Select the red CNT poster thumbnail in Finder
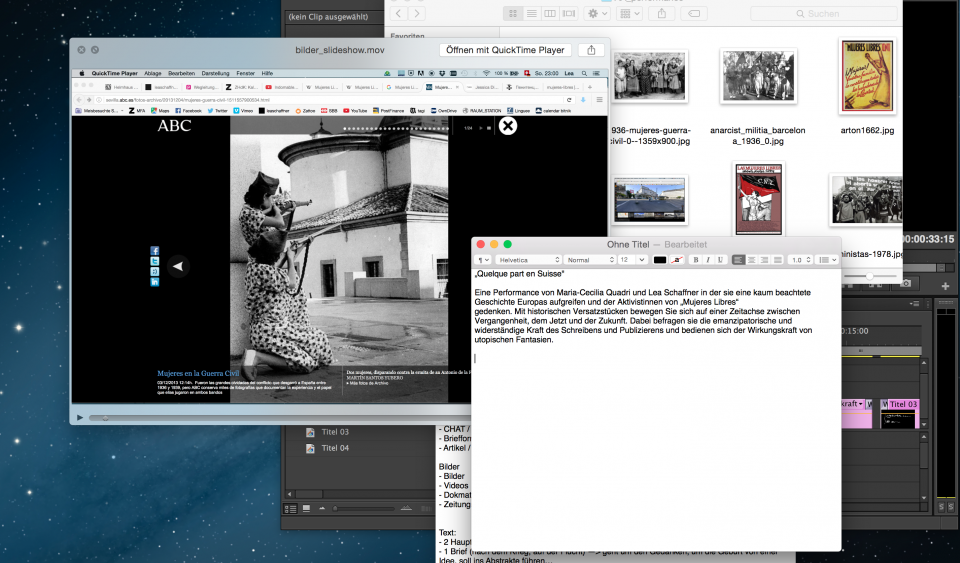This screenshot has height=563, width=960. (759, 199)
